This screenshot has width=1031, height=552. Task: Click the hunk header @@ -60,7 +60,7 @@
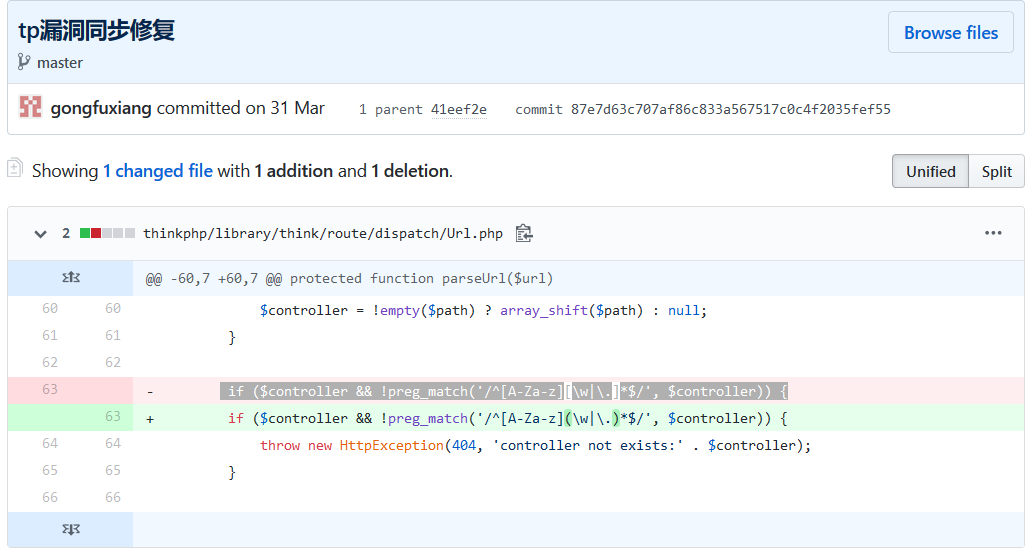click(x=349, y=278)
